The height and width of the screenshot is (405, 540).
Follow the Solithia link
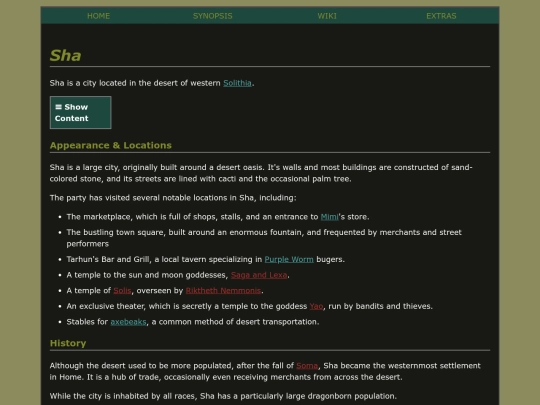point(237,83)
